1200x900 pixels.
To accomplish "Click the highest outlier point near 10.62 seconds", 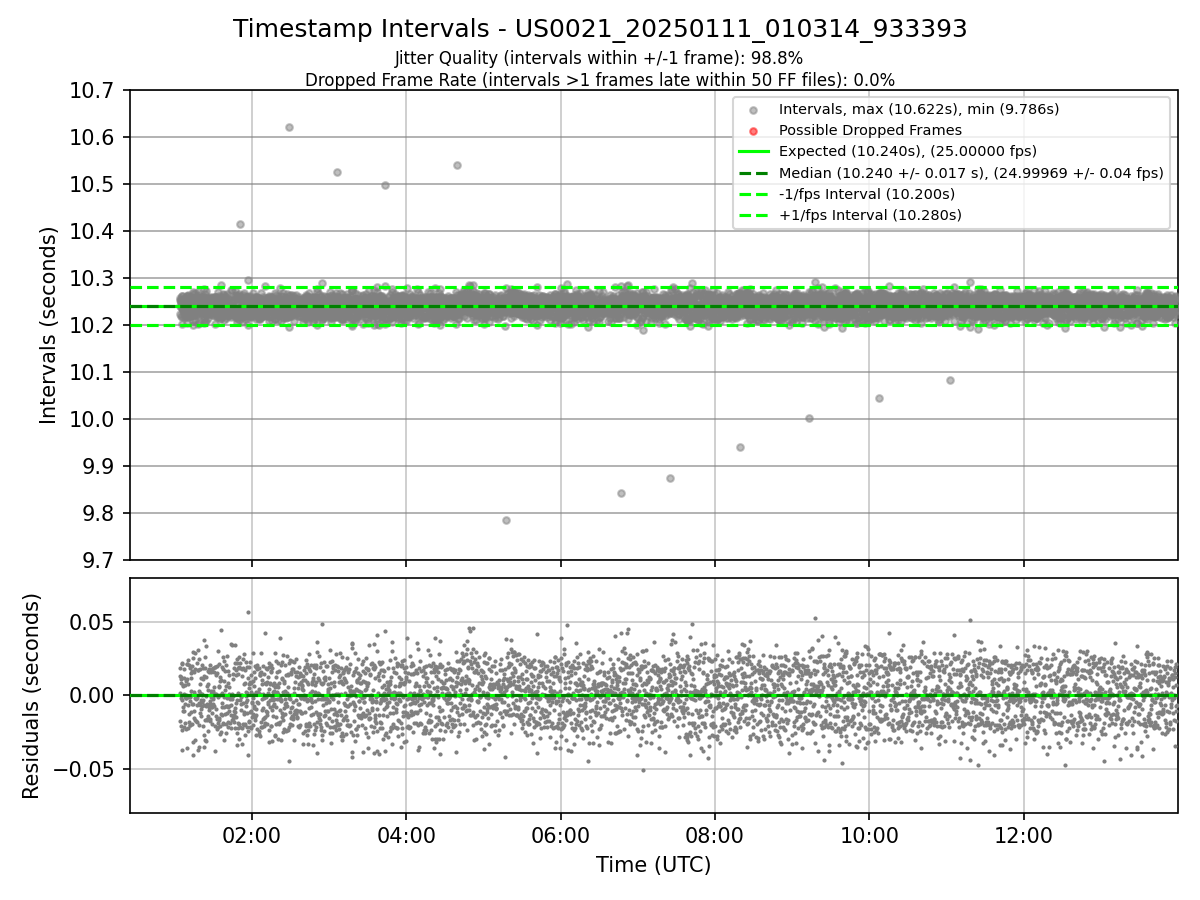I will [289, 127].
